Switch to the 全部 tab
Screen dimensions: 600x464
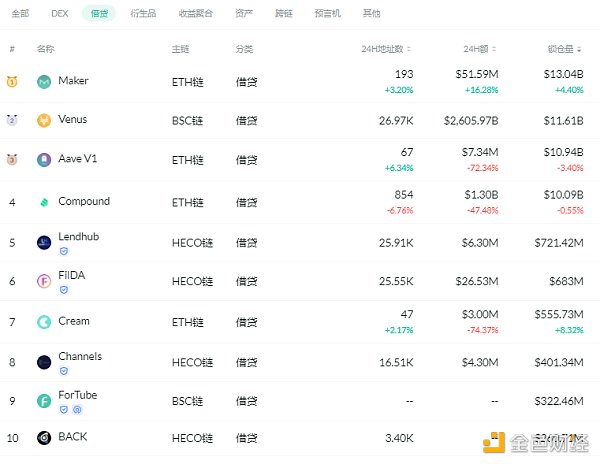tap(20, 13)
